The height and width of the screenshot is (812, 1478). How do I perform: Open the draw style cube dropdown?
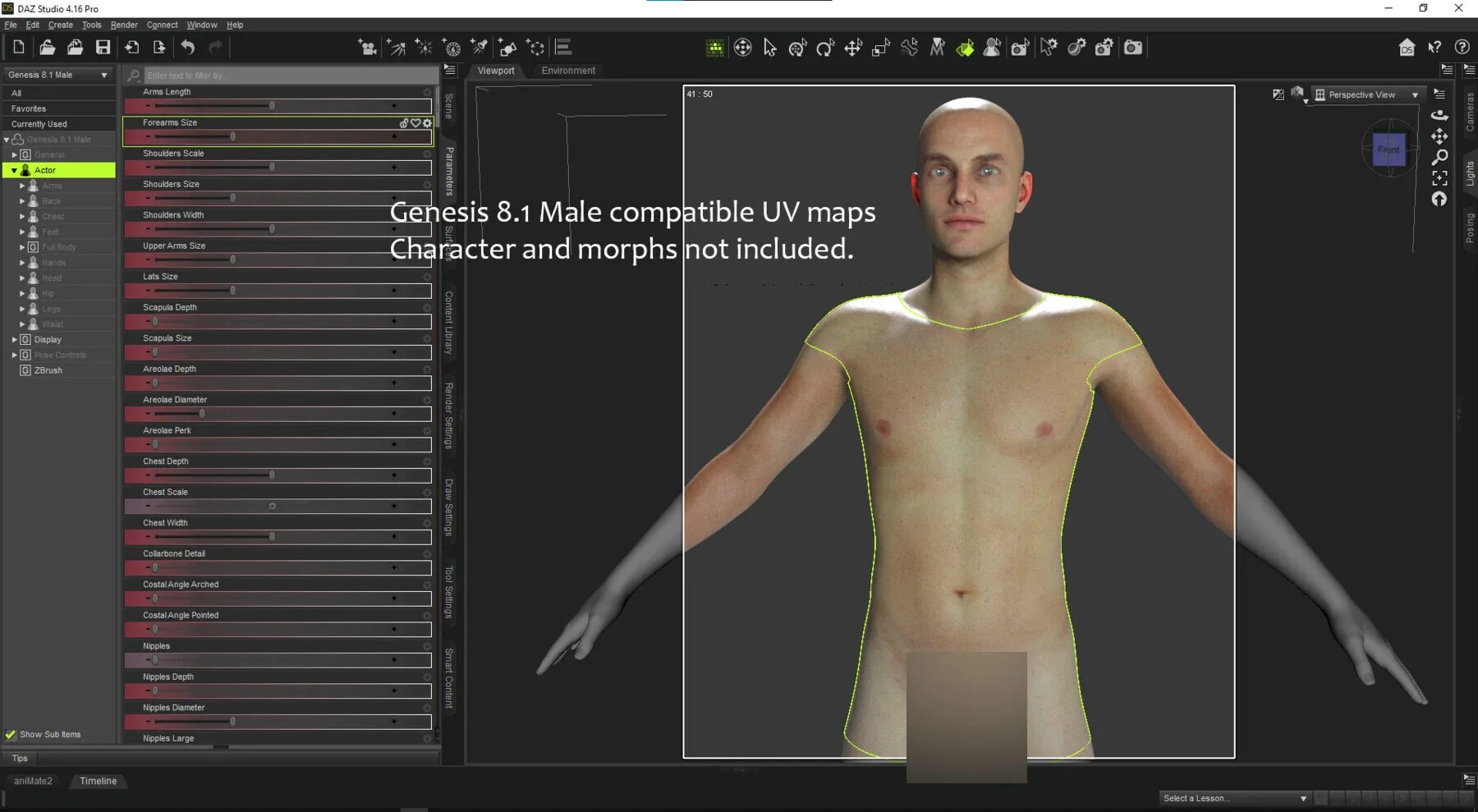(x=1299, y=94)
